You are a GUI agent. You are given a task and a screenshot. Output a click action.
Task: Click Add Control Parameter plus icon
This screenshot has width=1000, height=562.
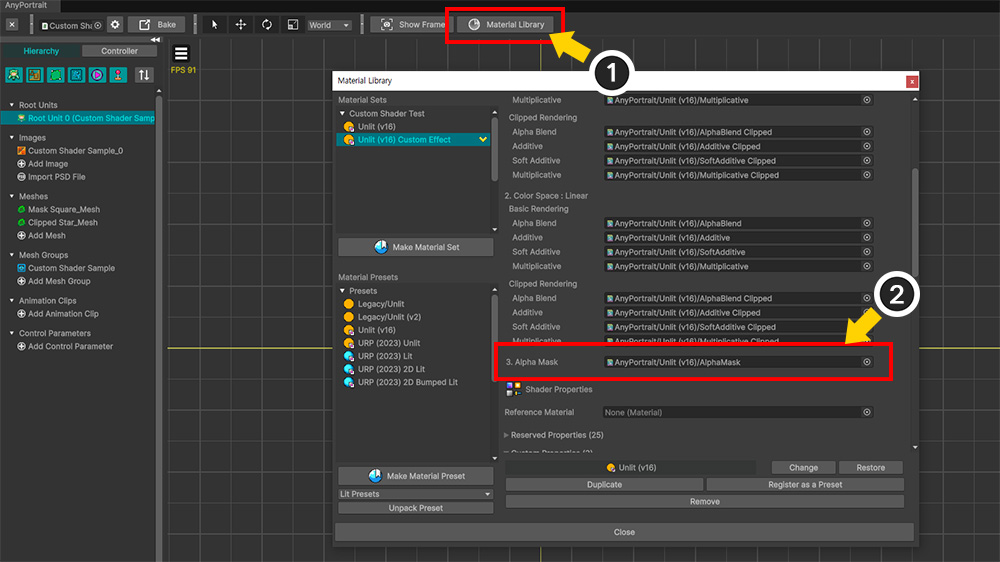point(21,346)
